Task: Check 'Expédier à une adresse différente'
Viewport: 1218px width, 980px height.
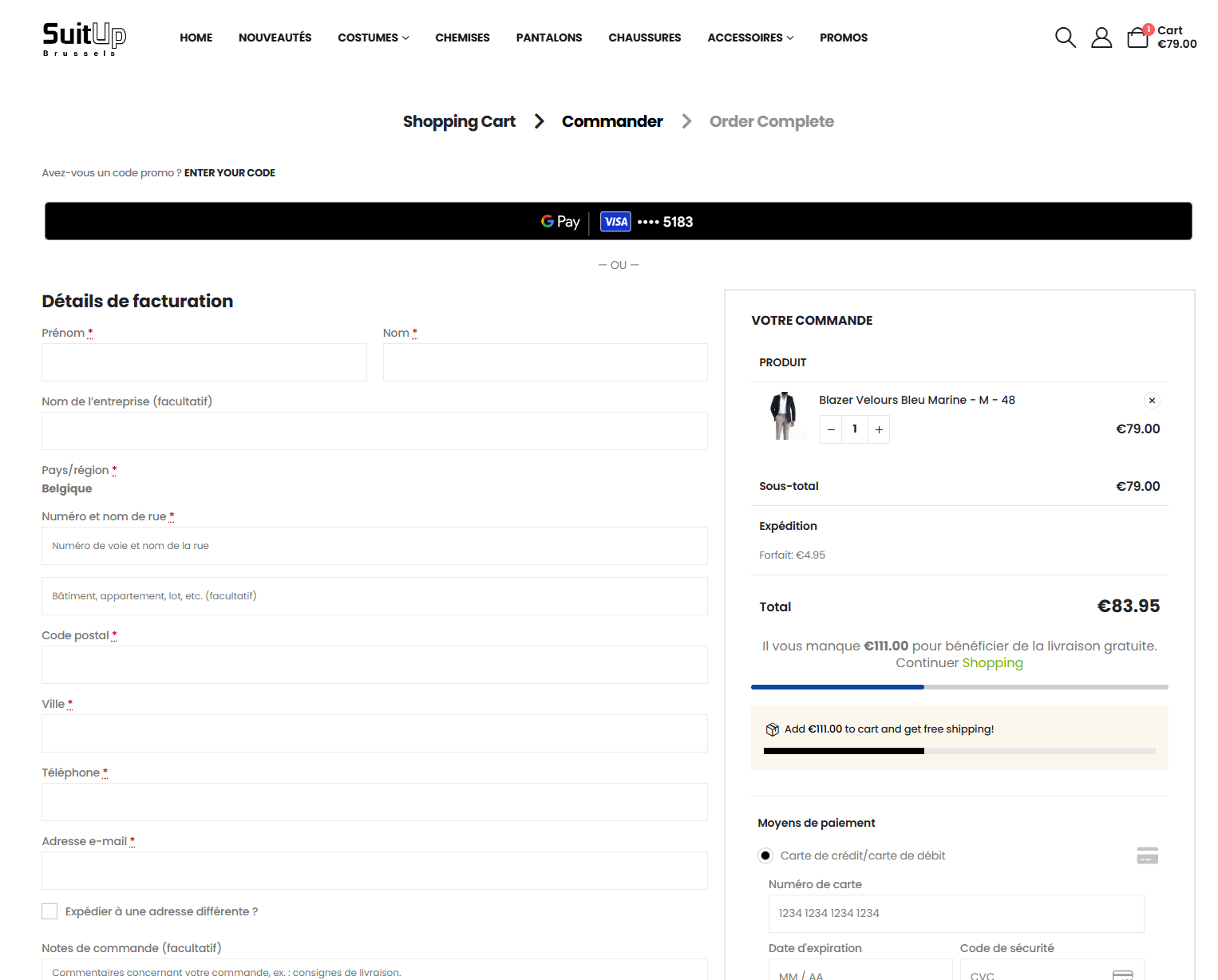Action: (49, 911)
